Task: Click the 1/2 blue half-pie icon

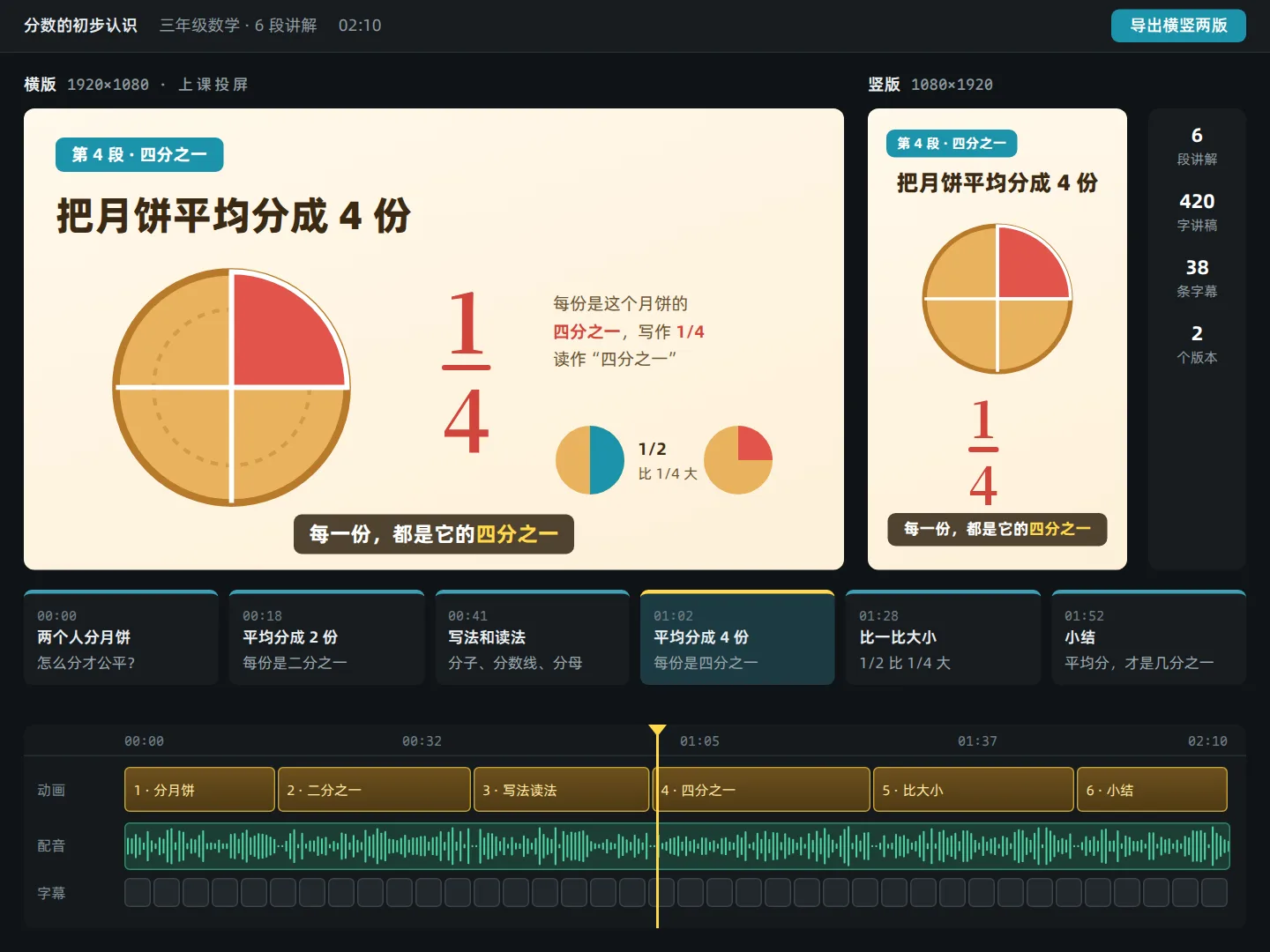Action: 590,460
